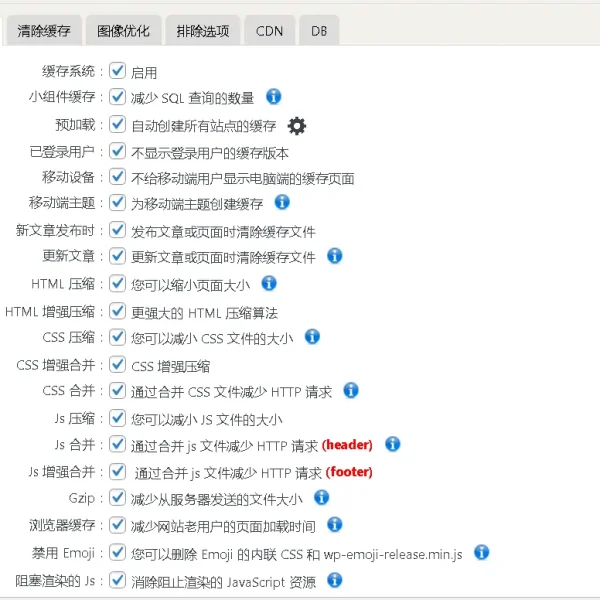Click text 发布文章或页面时清除缓存文件
The width and height of the screenshot is (600, 600).
[223, 232]
